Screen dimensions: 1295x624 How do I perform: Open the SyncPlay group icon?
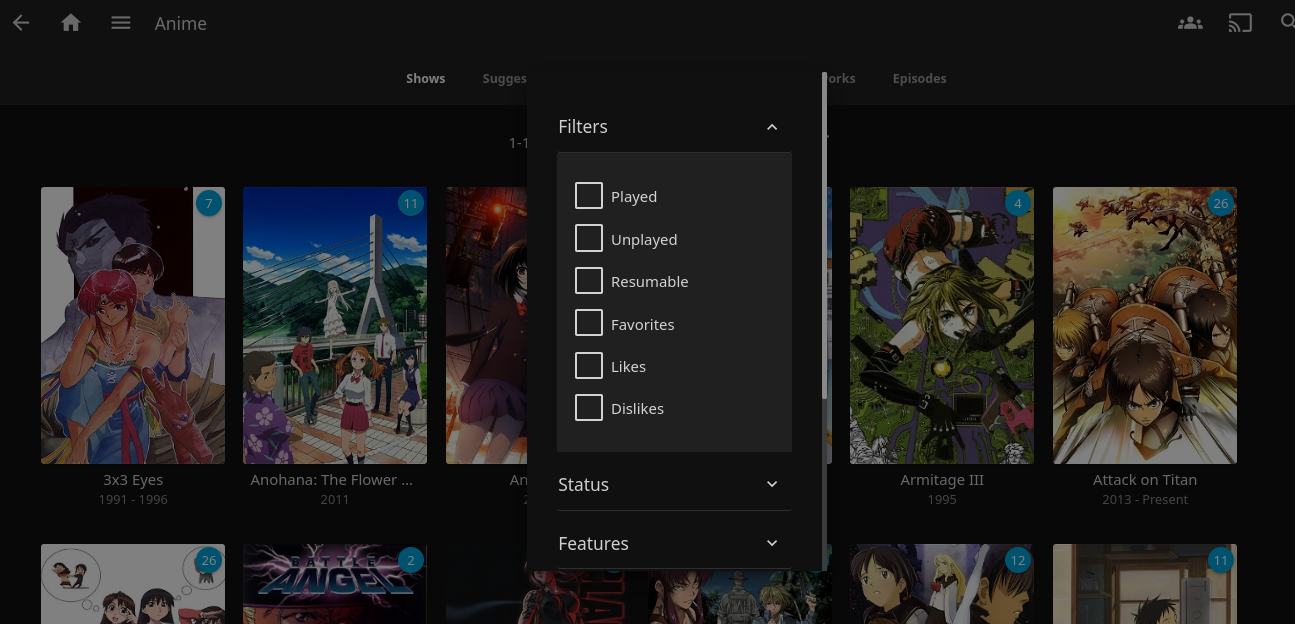click(1190, 23)
